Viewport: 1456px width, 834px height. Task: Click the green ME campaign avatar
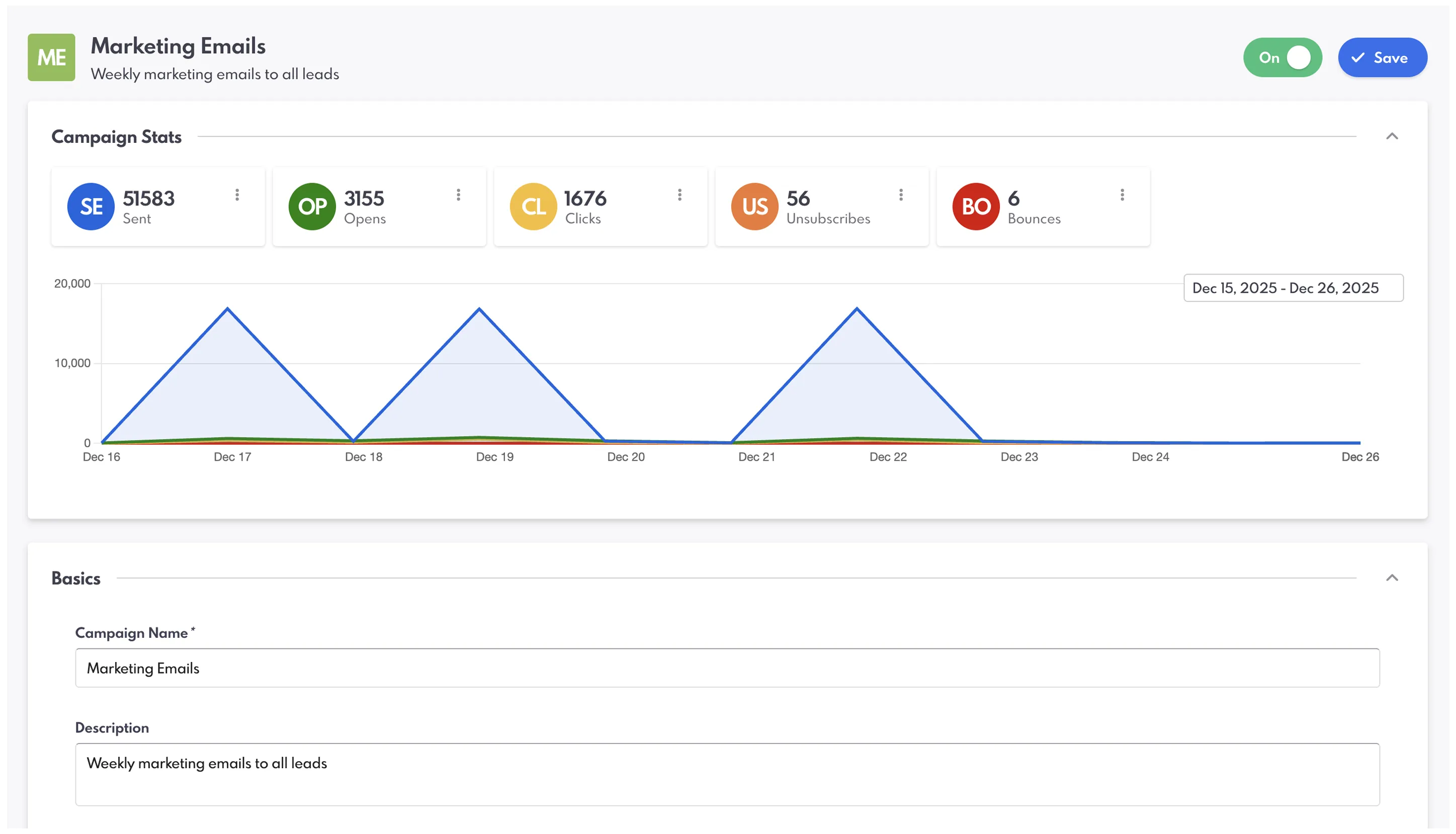point(51,57)
